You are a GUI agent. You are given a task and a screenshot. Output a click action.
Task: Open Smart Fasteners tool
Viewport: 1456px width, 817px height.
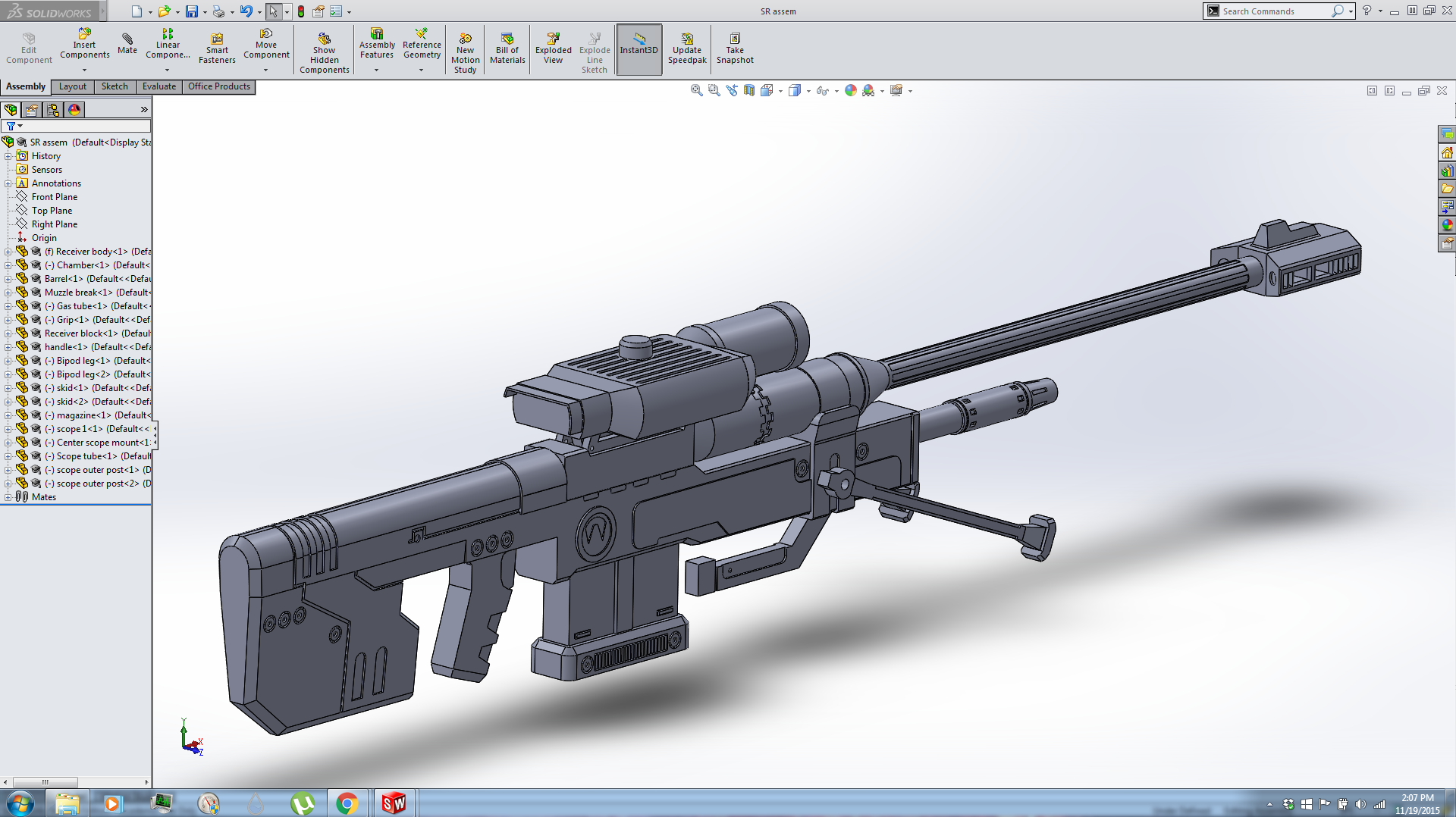(x=217, y=48)
